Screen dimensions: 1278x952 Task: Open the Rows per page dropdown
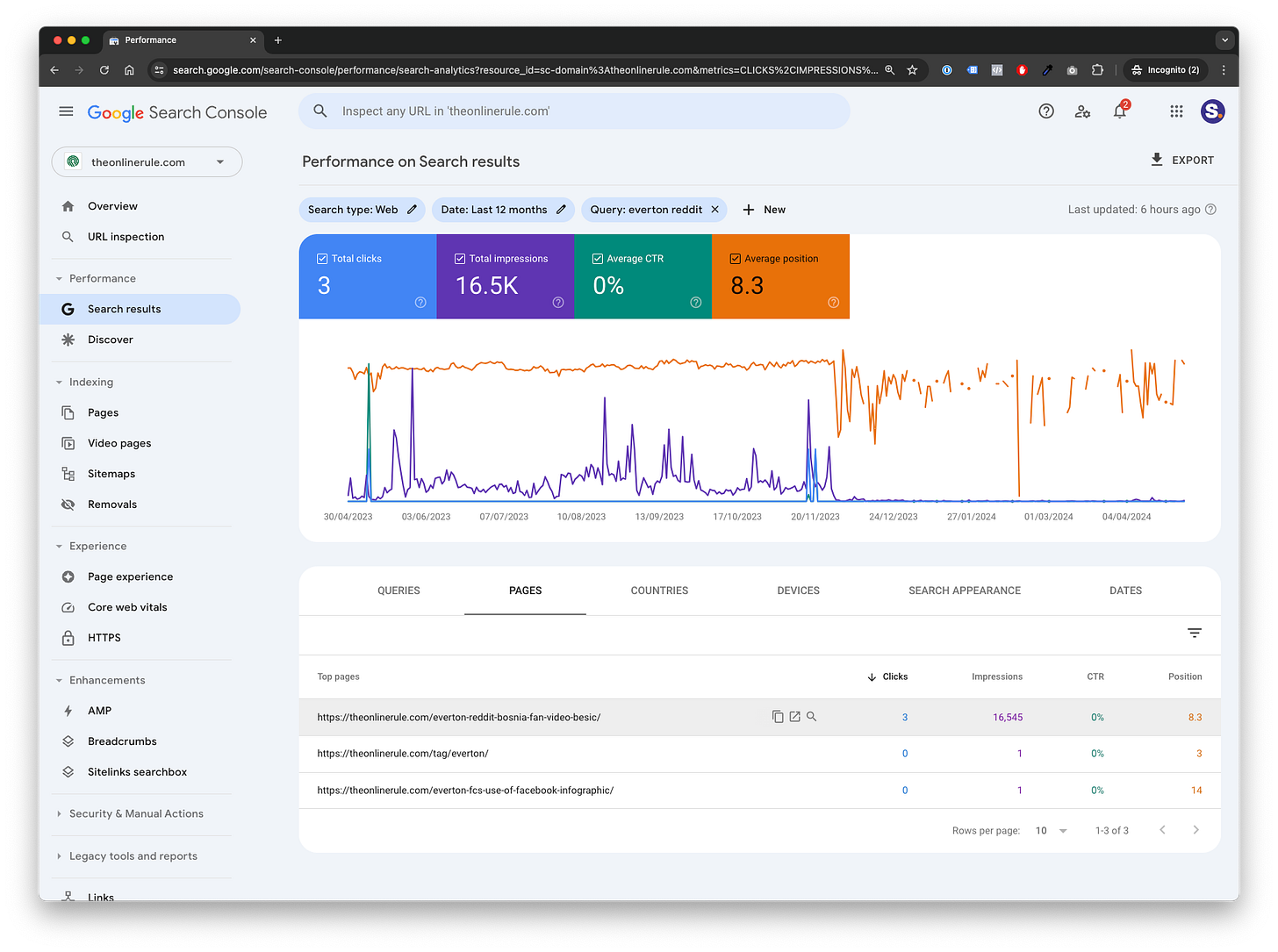(1052, 831)
